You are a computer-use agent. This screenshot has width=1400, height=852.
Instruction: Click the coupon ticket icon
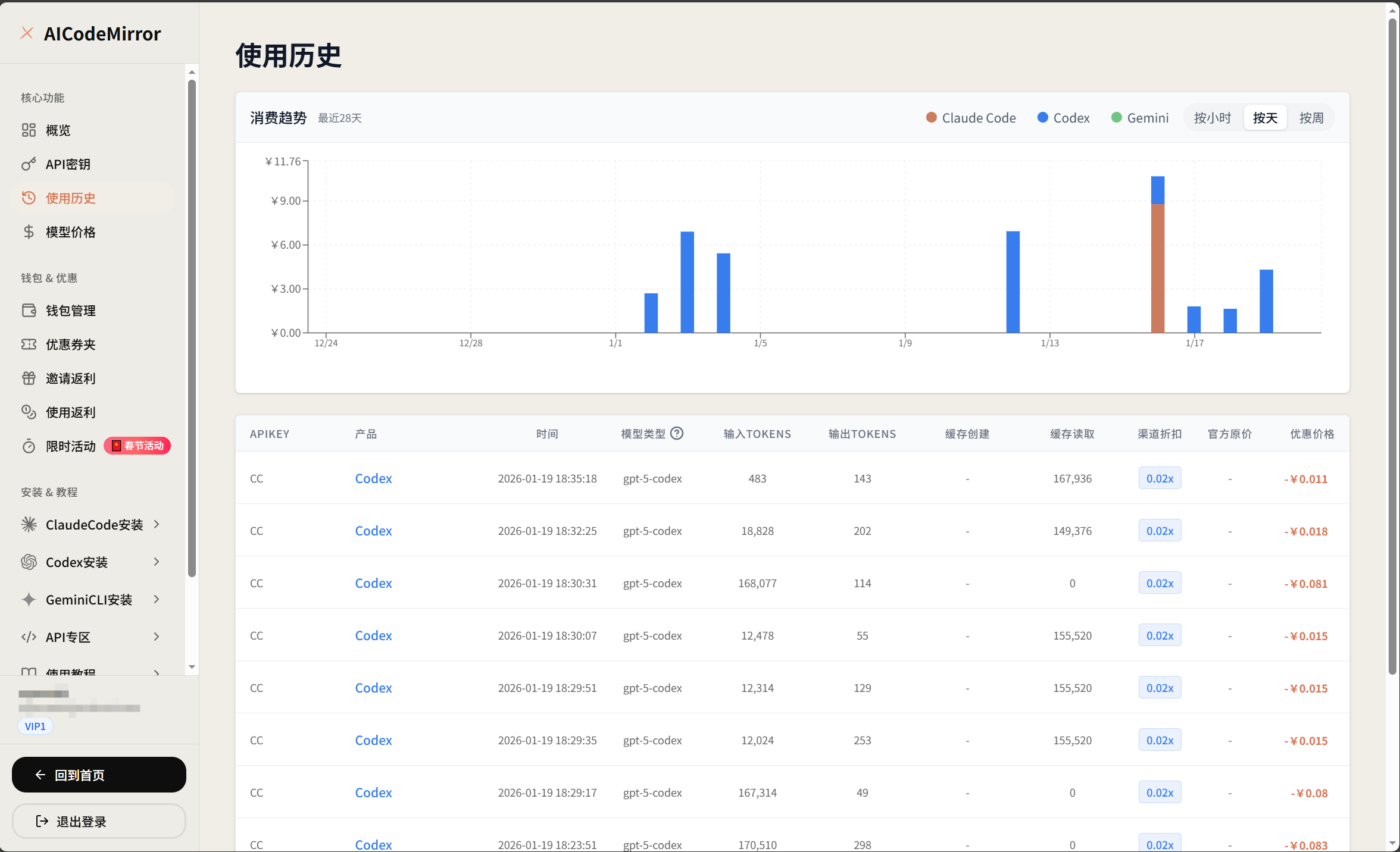click(x=29, y=344)
